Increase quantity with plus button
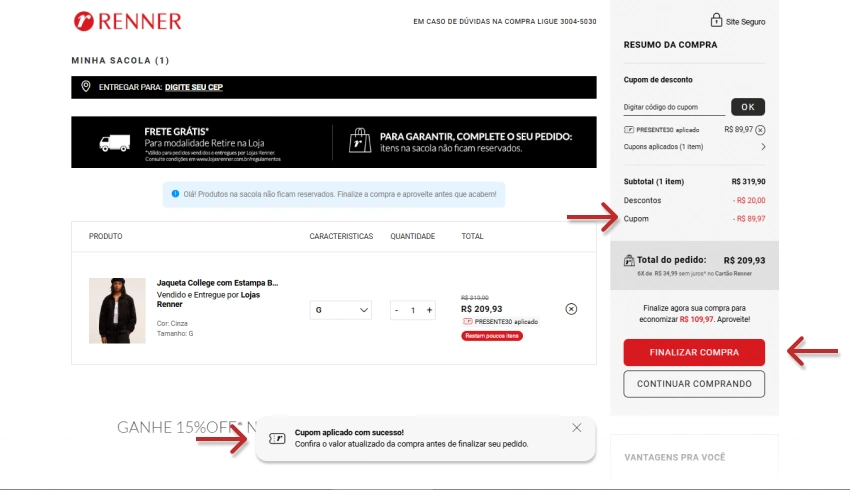 coord(429,310)
